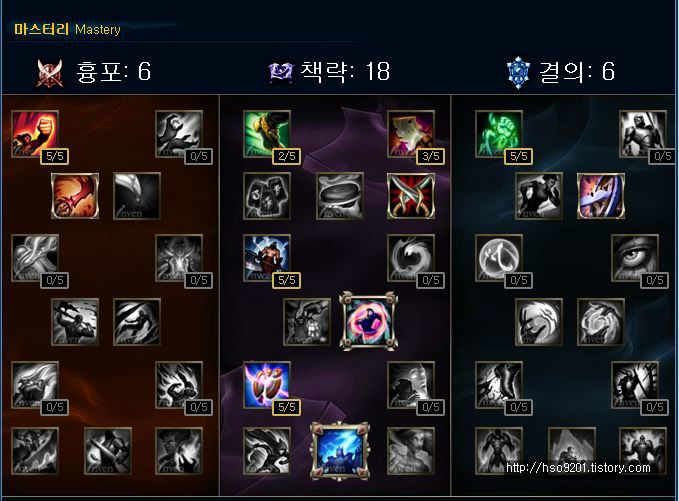The height and width of the screenshot is (501, 679).
Task: Open the hso9201.tistory.com watermark link
Action: 578,468
